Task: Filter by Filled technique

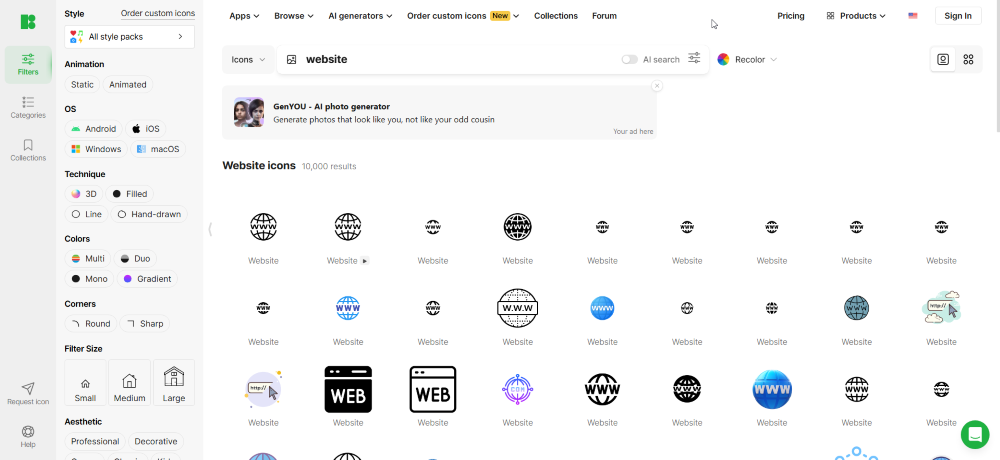Action: pyautogui.click(x=129, y=194)
